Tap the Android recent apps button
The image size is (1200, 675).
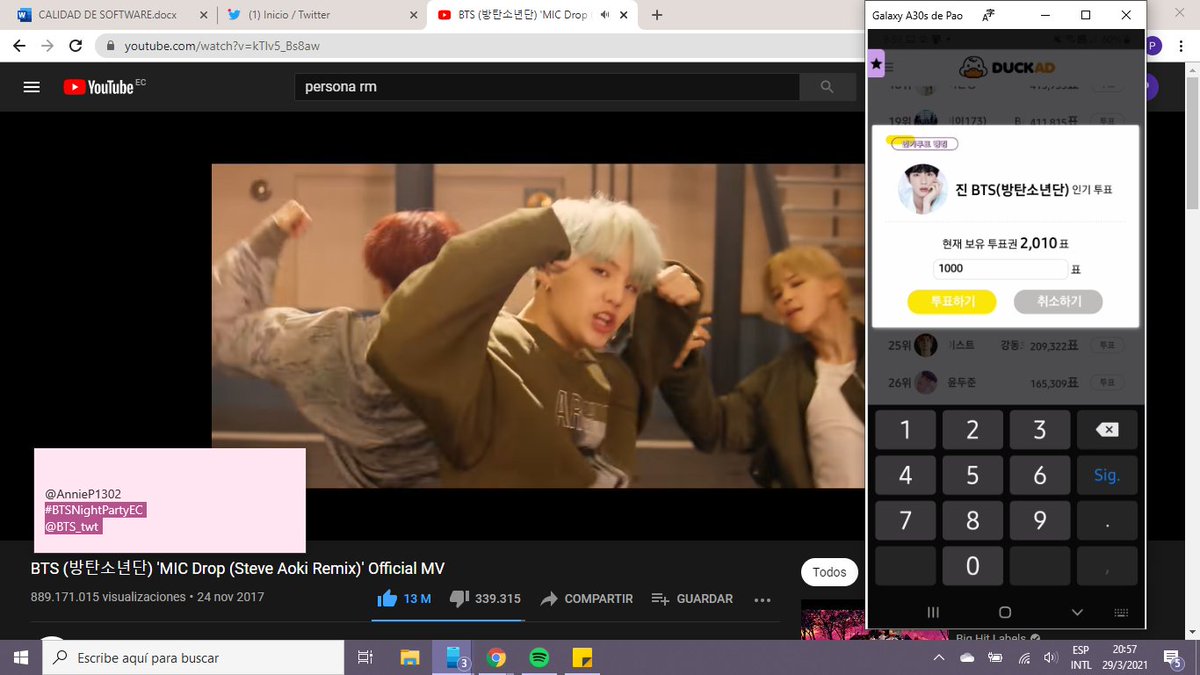click(x=933, y=612)
